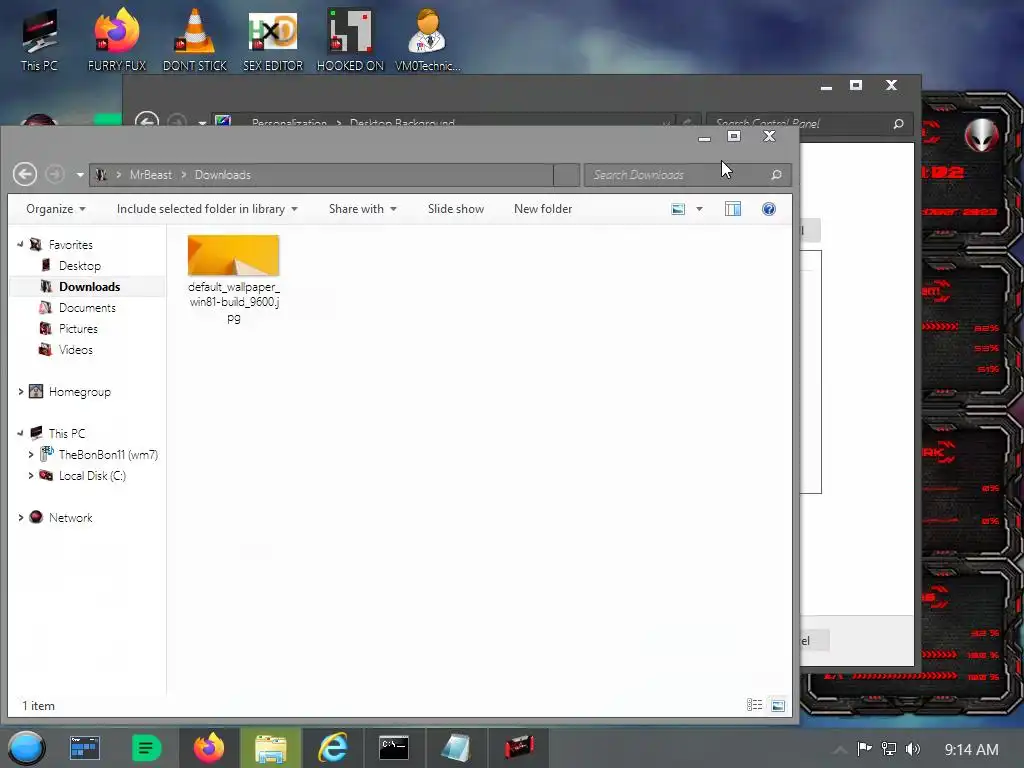Switch to large icons view in status bar
The width and height of the screenshot is (1024, 768).
778,705
